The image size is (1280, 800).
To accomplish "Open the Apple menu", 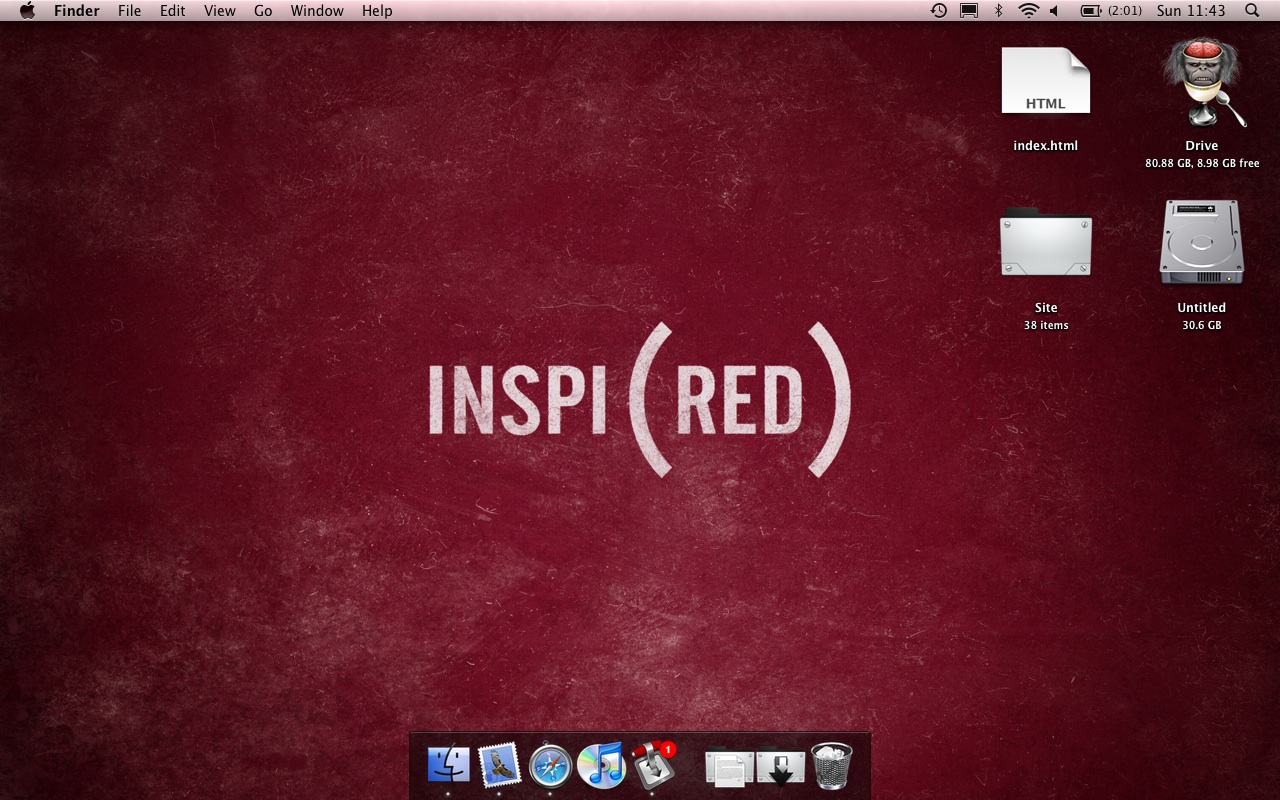I will click(x=27, y=11).
